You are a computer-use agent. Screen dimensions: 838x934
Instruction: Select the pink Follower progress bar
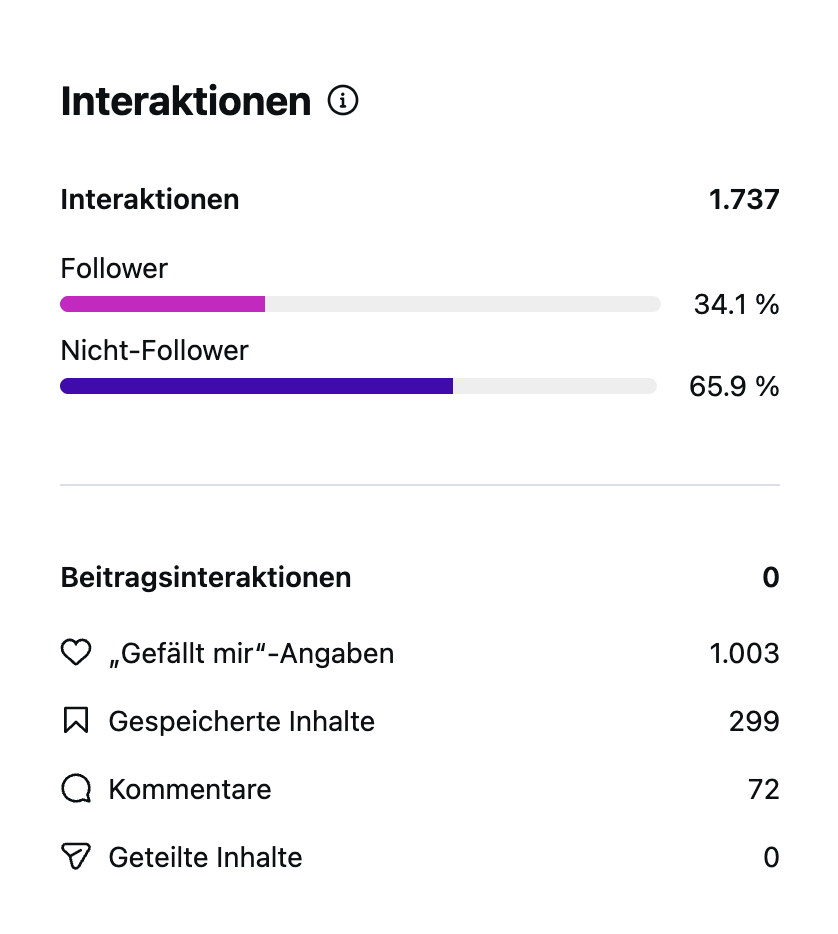(x=163, y=304)
